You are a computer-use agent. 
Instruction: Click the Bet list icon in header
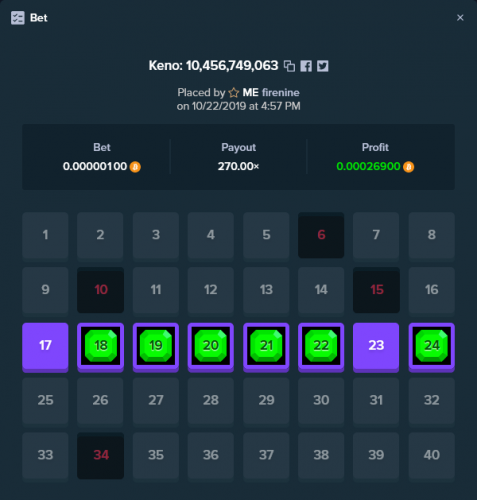pyautogui.click(x=18, y=18)
